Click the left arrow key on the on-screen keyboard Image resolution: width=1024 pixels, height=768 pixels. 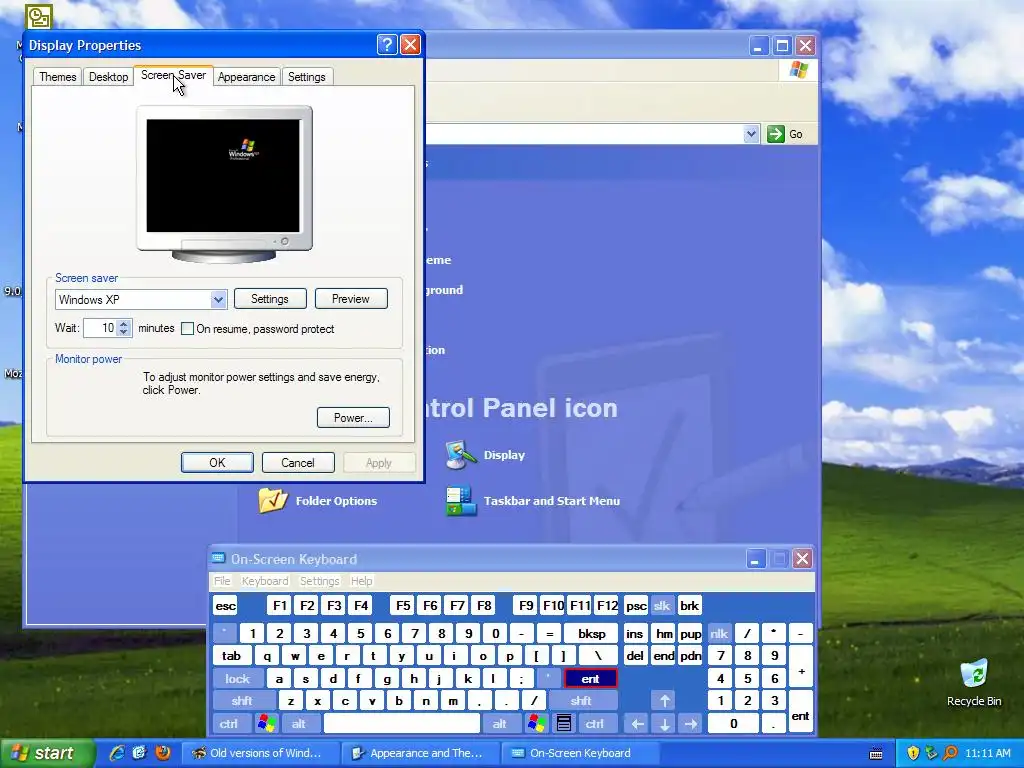pos(637,724)
